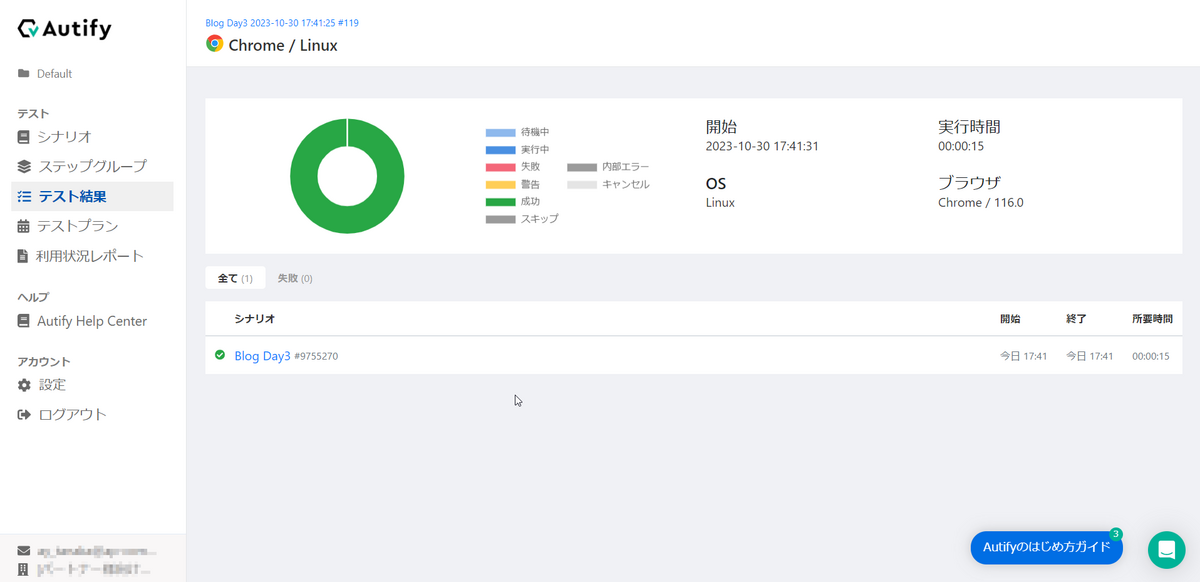Click the green success check icon
The height and width of the screenshot is (582, 1200).
point(220,355)
